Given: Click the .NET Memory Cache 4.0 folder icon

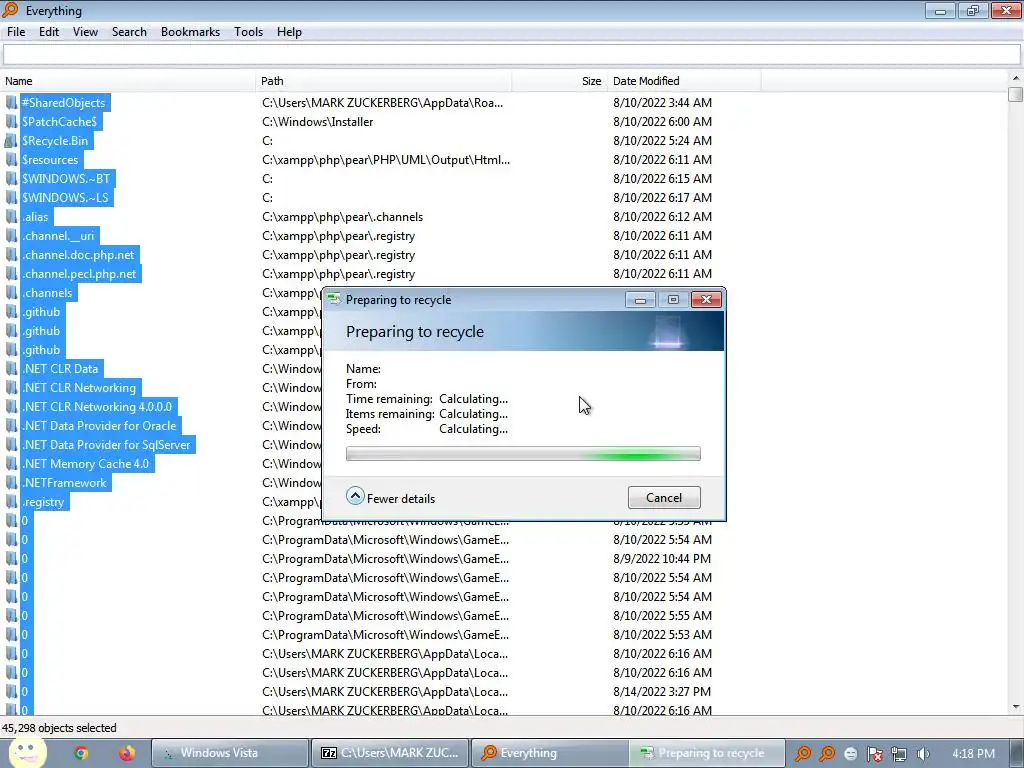Looking at the screenshot, I should tap(11, 464).
